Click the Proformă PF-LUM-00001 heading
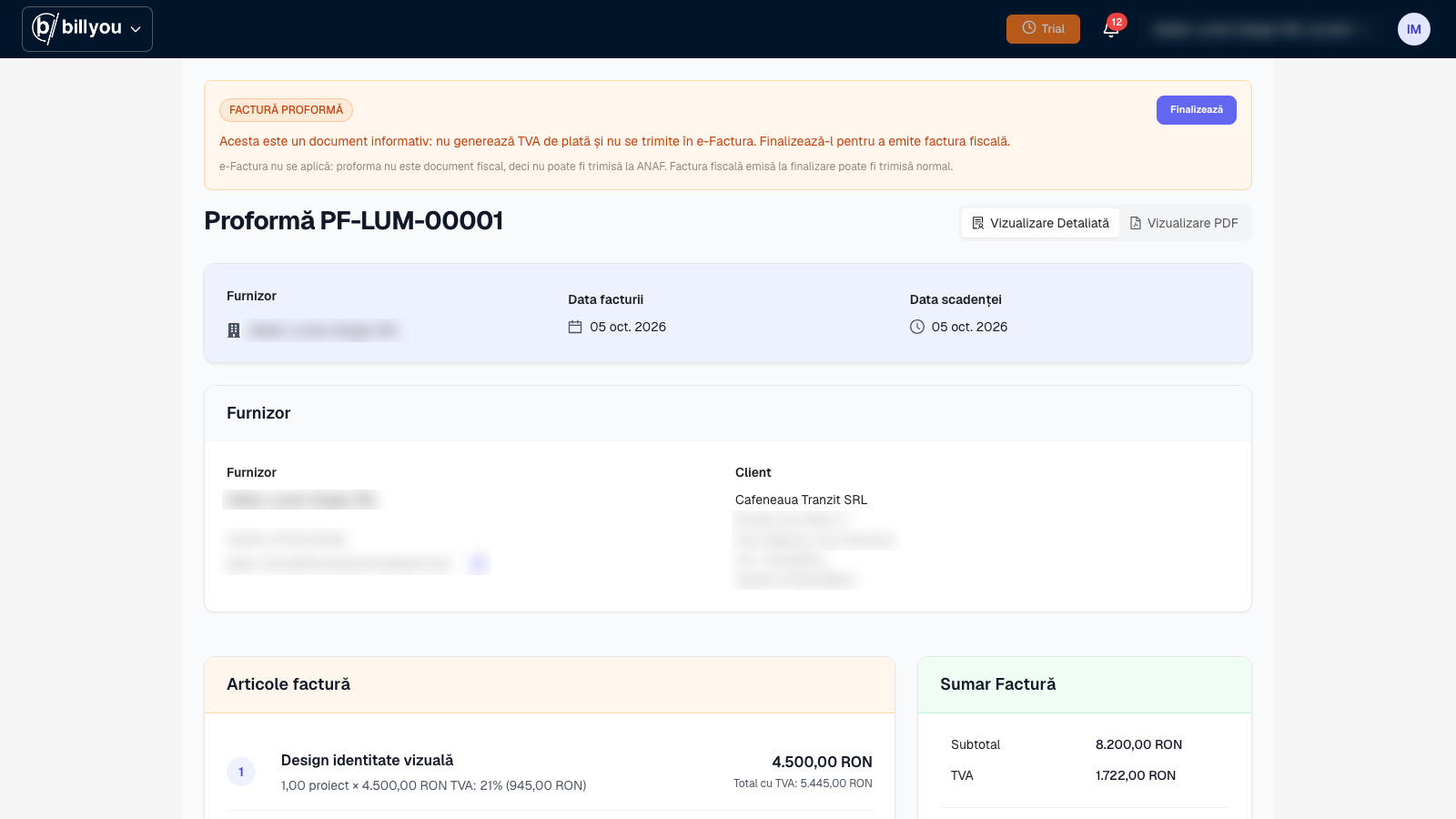The height and width of the screenshot is (819, 1456). (353, 221)
